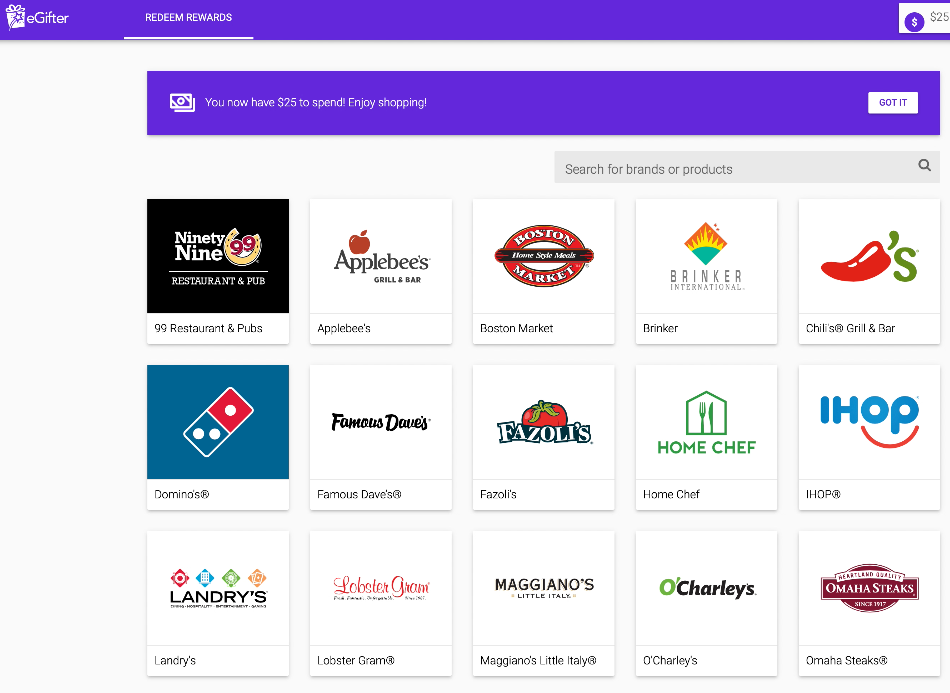Open the Brinker International logo

[706, 256]
